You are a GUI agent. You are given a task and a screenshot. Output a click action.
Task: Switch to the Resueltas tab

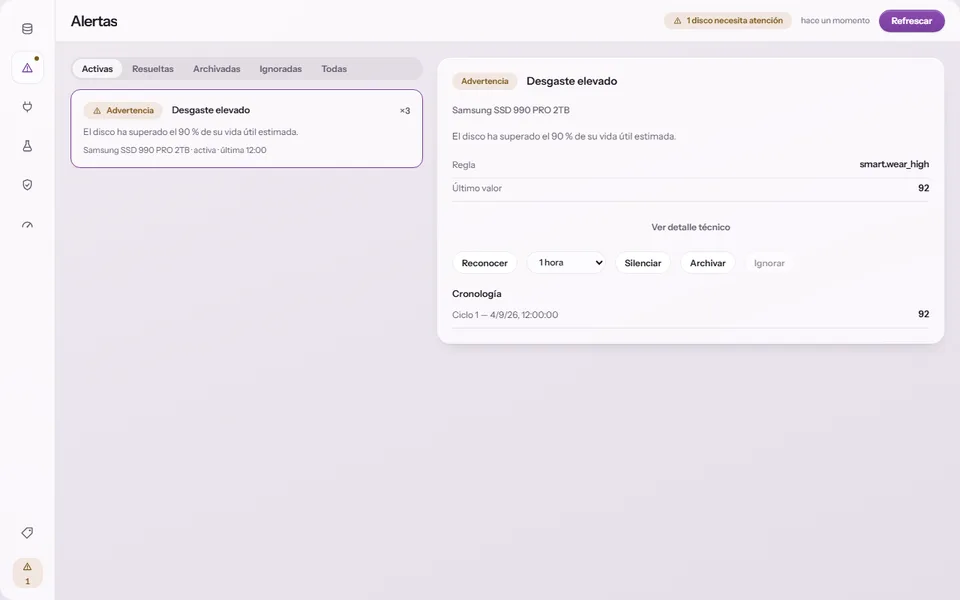(152, 69)
